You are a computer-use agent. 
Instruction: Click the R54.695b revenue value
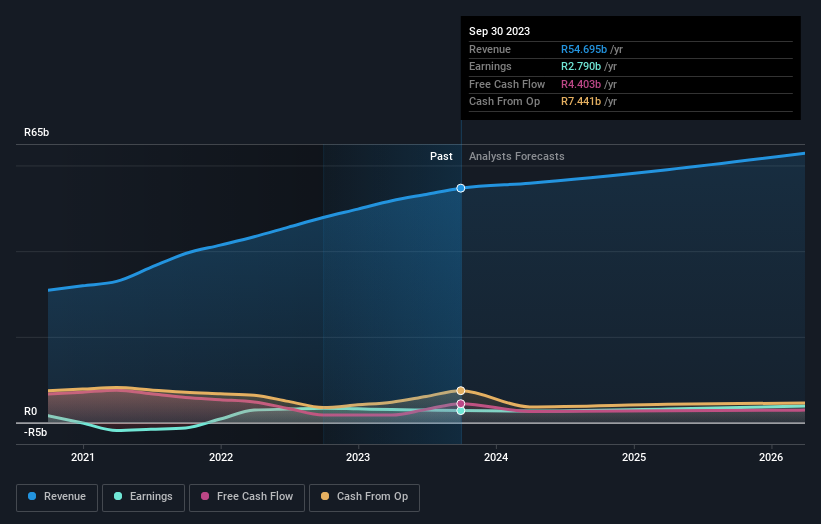pos(584,49)
